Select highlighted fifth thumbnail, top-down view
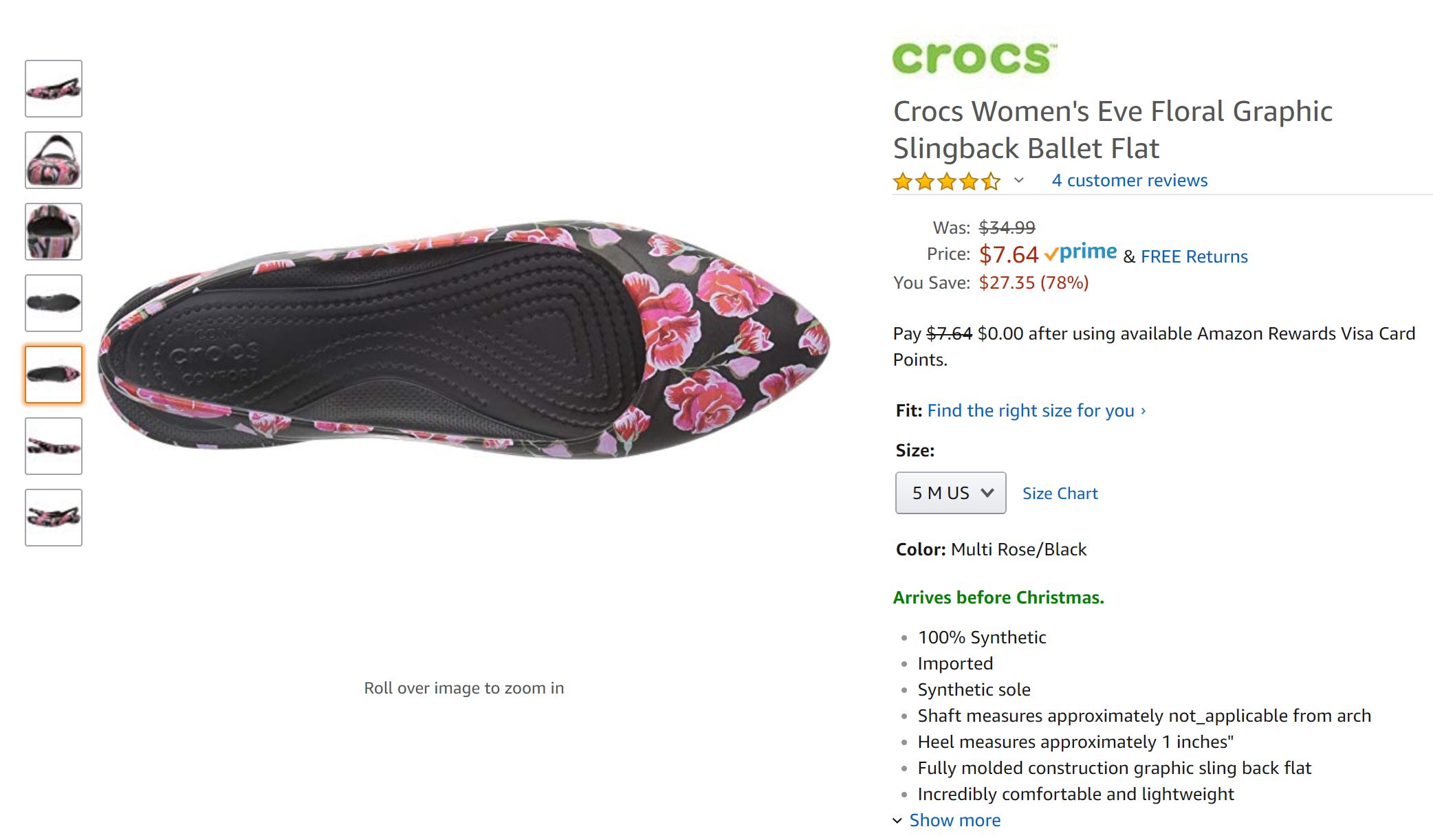The width and height of the screenshot is (1433, 840). (54, 375)
